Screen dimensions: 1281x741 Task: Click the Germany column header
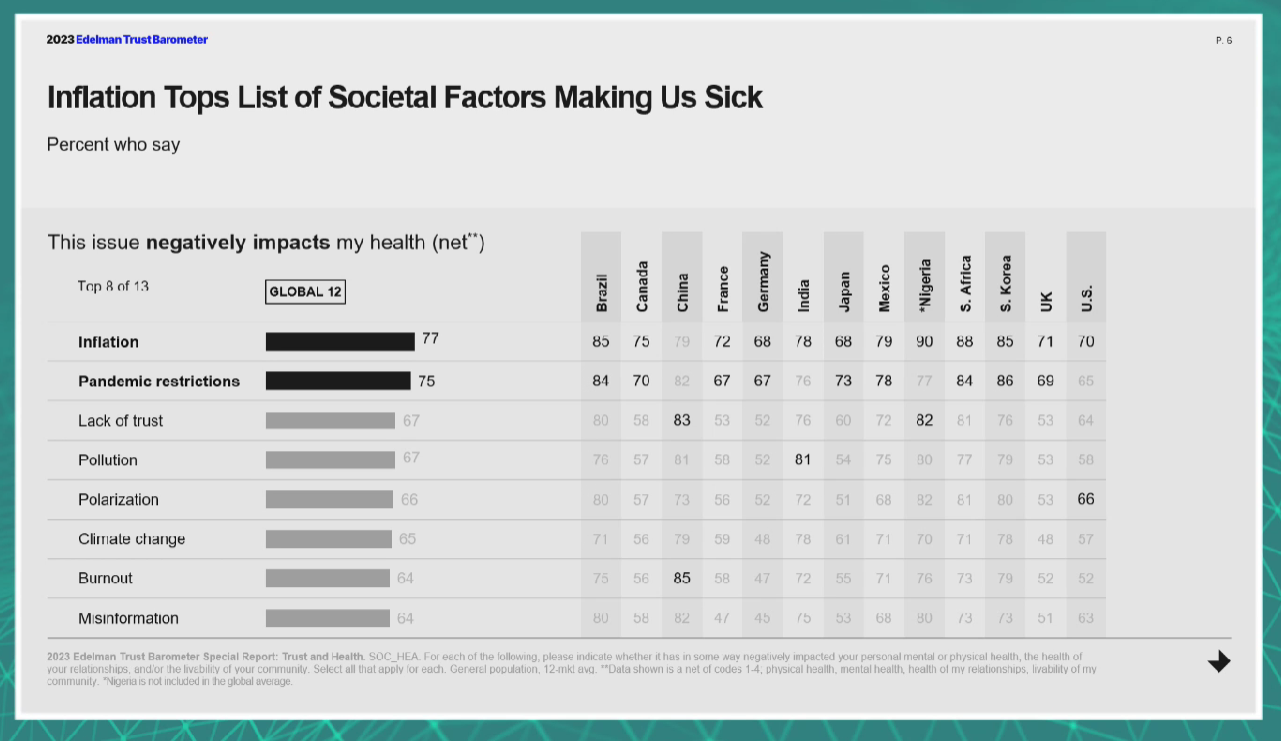click(x=763, y=281)
